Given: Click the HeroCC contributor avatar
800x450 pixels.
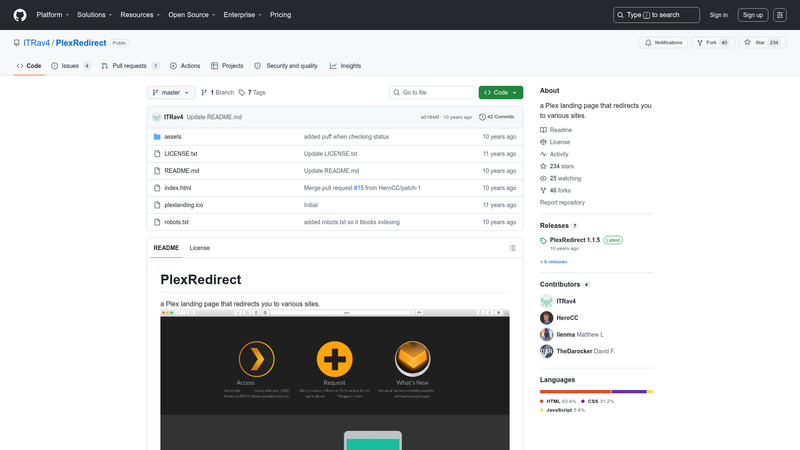Looking at the screenshot, I should (546, 318).
